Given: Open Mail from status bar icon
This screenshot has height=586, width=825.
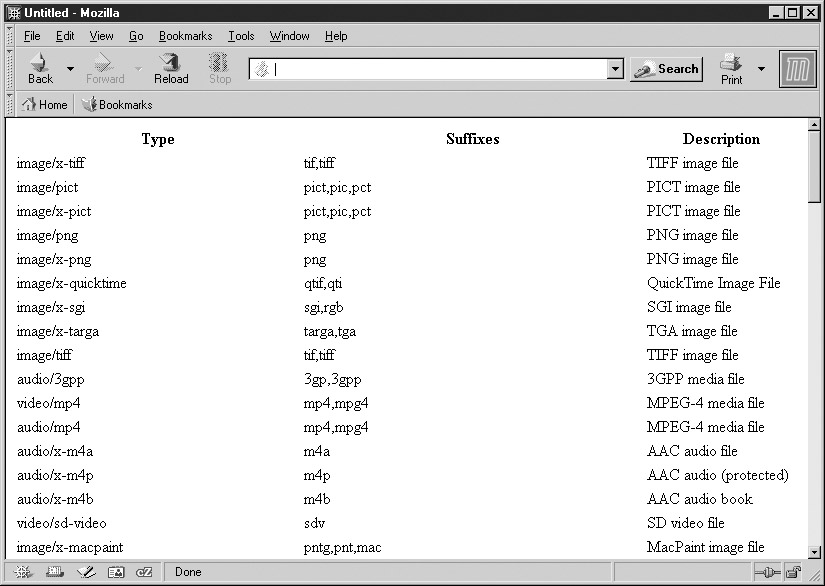Looking at the screenshot, I should click(x=54, y=572).
